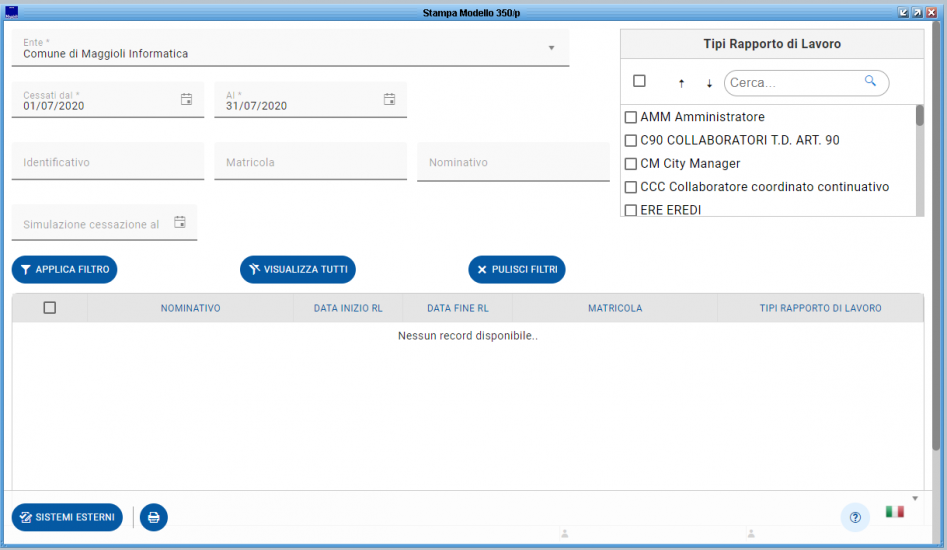The image size is (947, 550).
Task: Sort by NOMINATIVO column header
Action: [x=190, y=308]
